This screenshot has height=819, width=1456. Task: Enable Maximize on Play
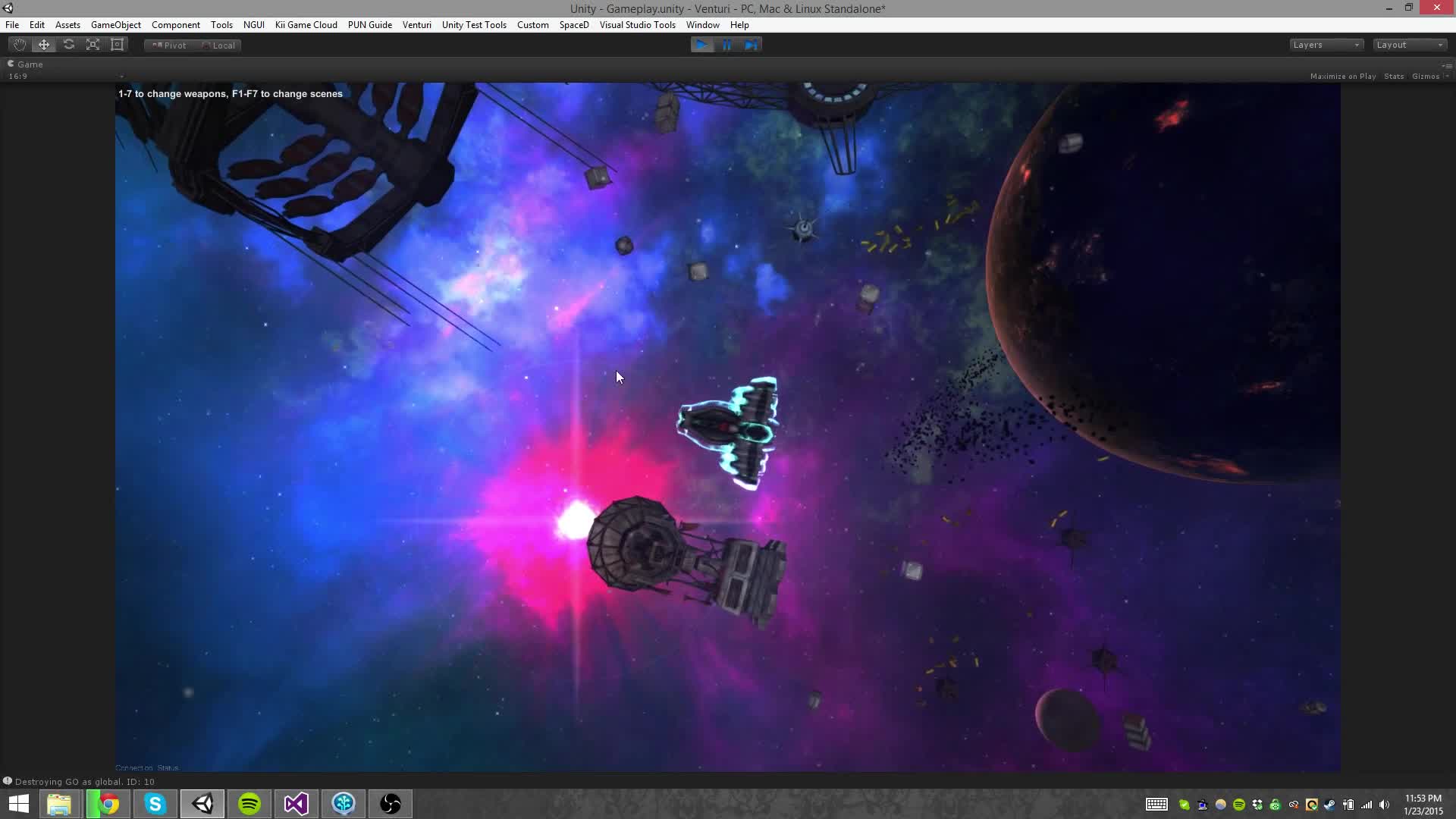[x=1343, y=76]
